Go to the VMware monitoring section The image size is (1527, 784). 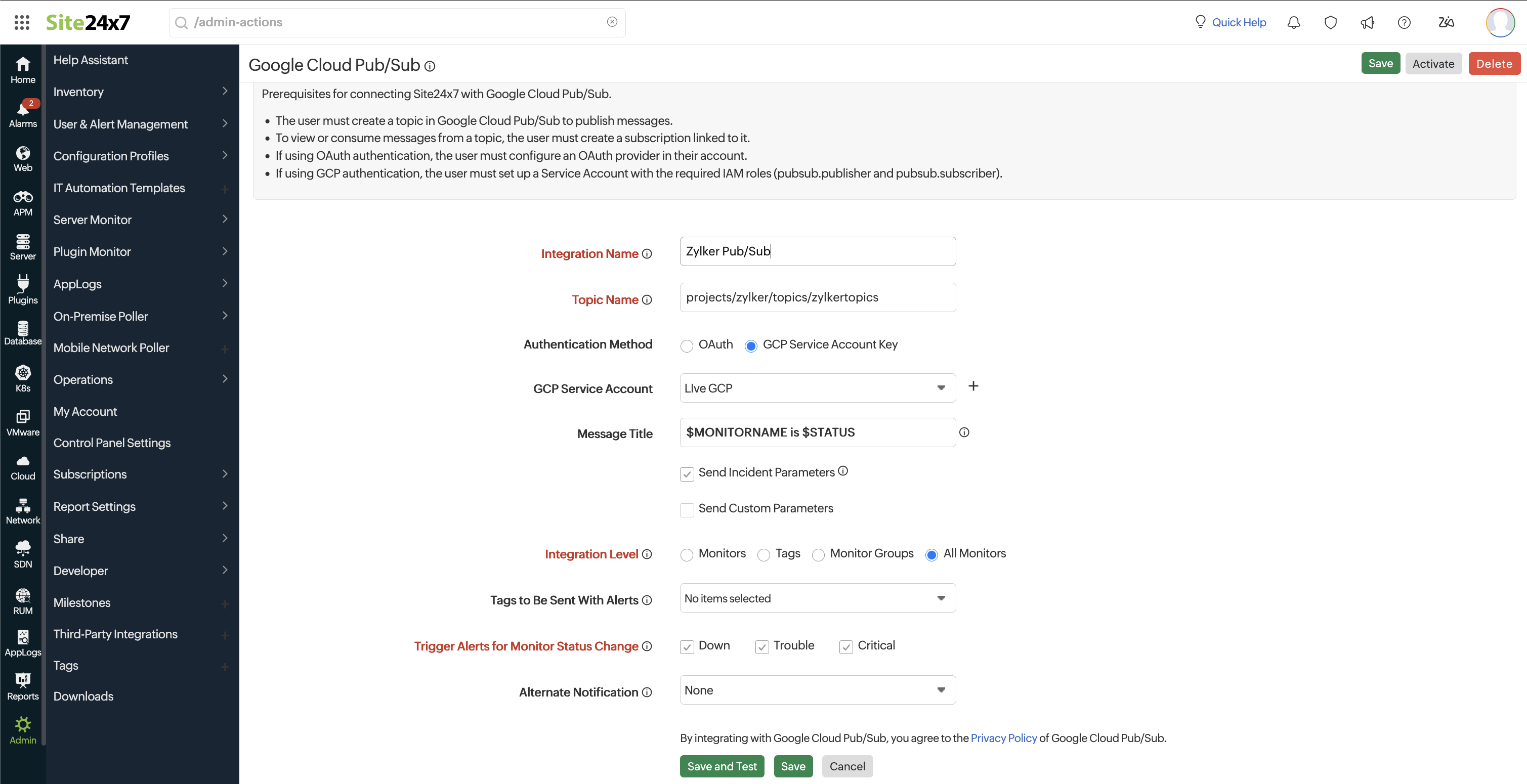point(23,422)
